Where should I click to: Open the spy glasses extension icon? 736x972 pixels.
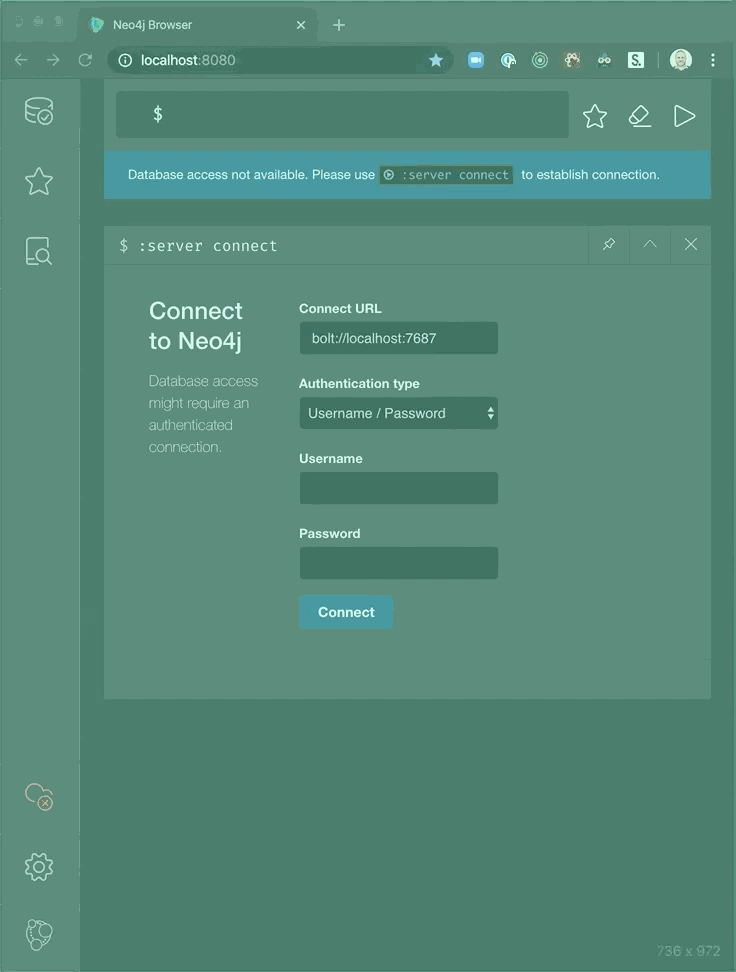tap(604, 60)
